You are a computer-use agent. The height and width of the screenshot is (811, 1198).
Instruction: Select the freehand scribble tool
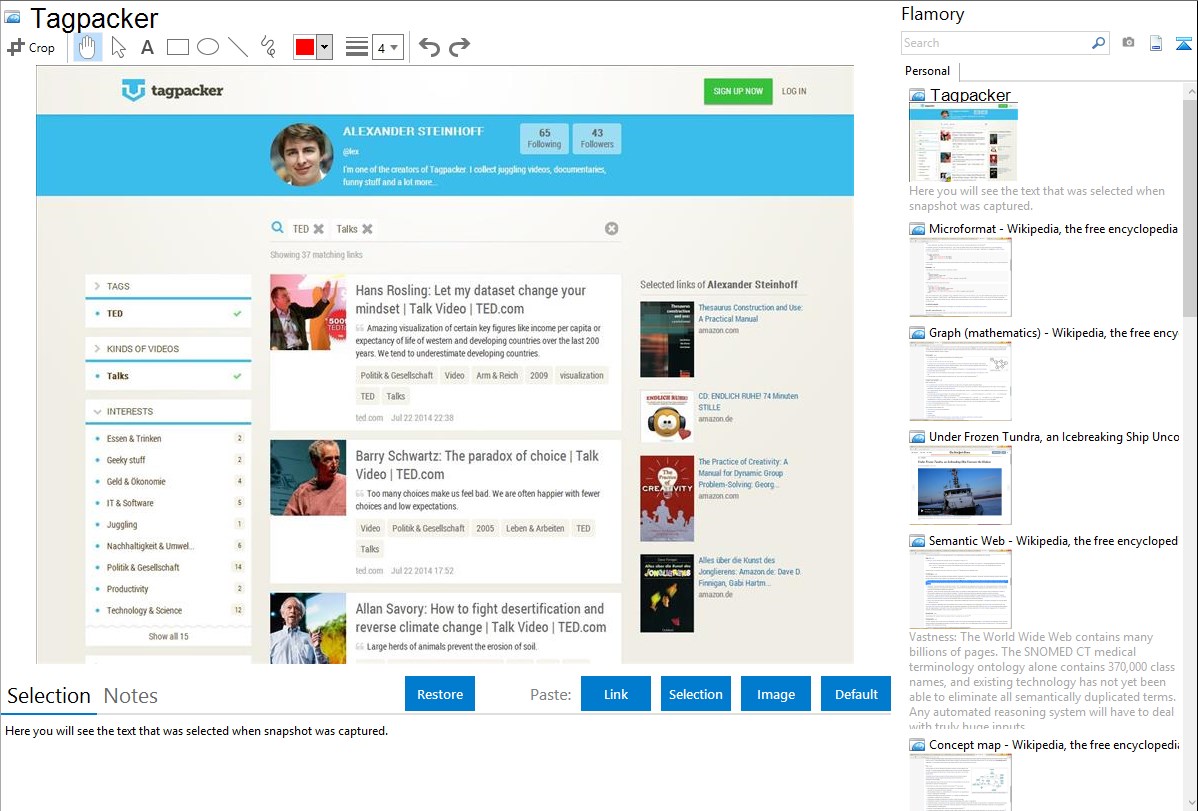click(x=268, y=47)
